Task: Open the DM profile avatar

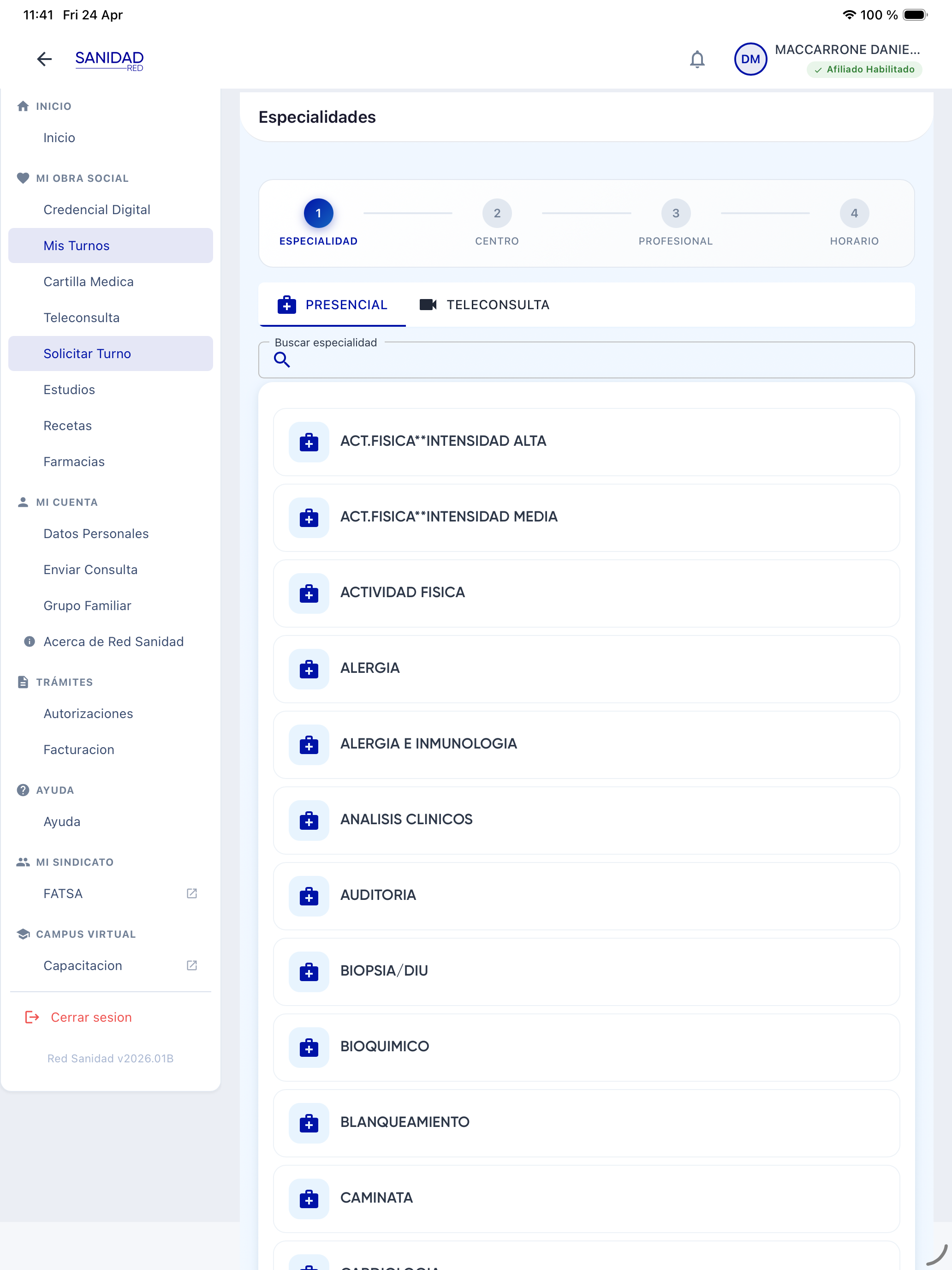Action: tap(750, 59)
